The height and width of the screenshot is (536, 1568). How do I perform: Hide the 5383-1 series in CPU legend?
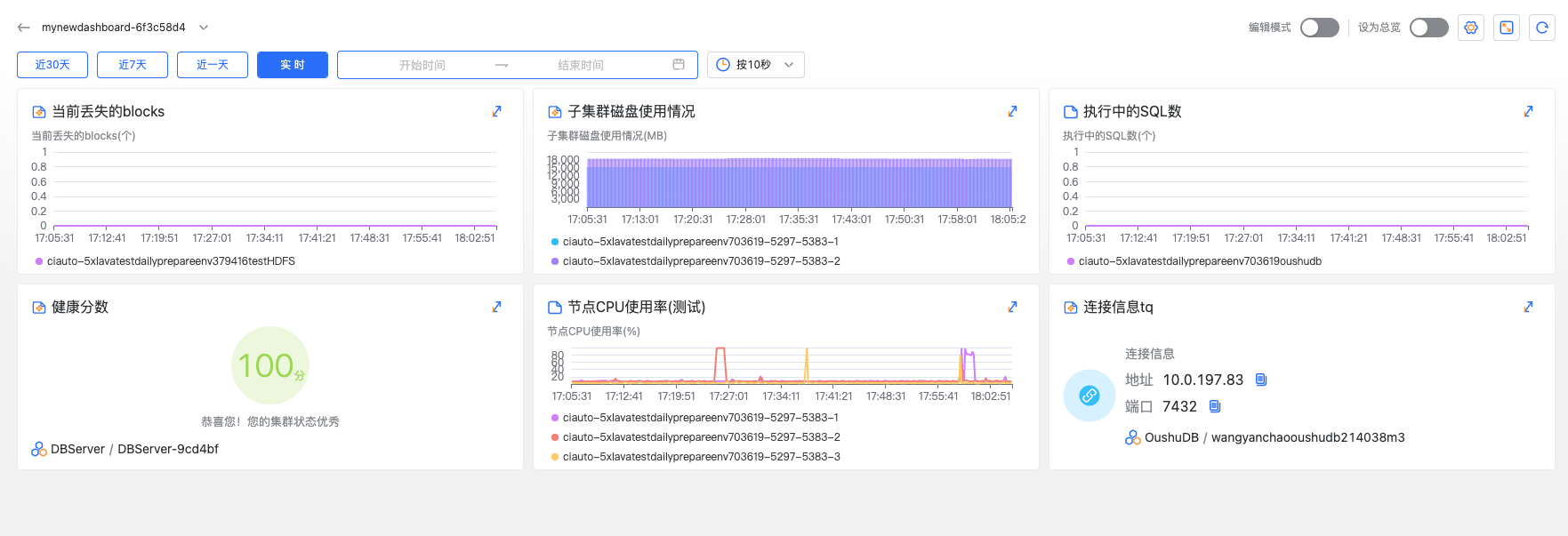click(700, 418)
